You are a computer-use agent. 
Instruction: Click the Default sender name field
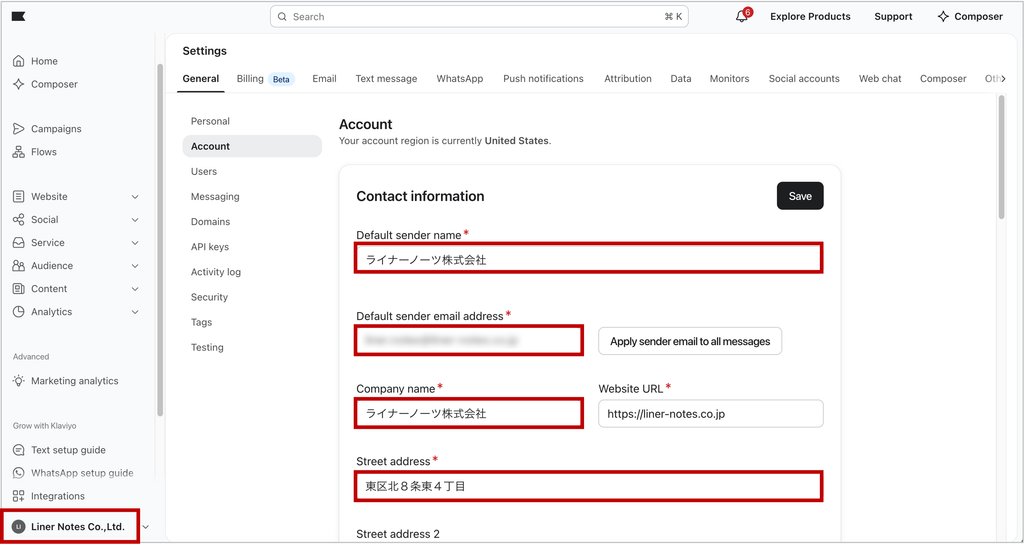[588, 258]
